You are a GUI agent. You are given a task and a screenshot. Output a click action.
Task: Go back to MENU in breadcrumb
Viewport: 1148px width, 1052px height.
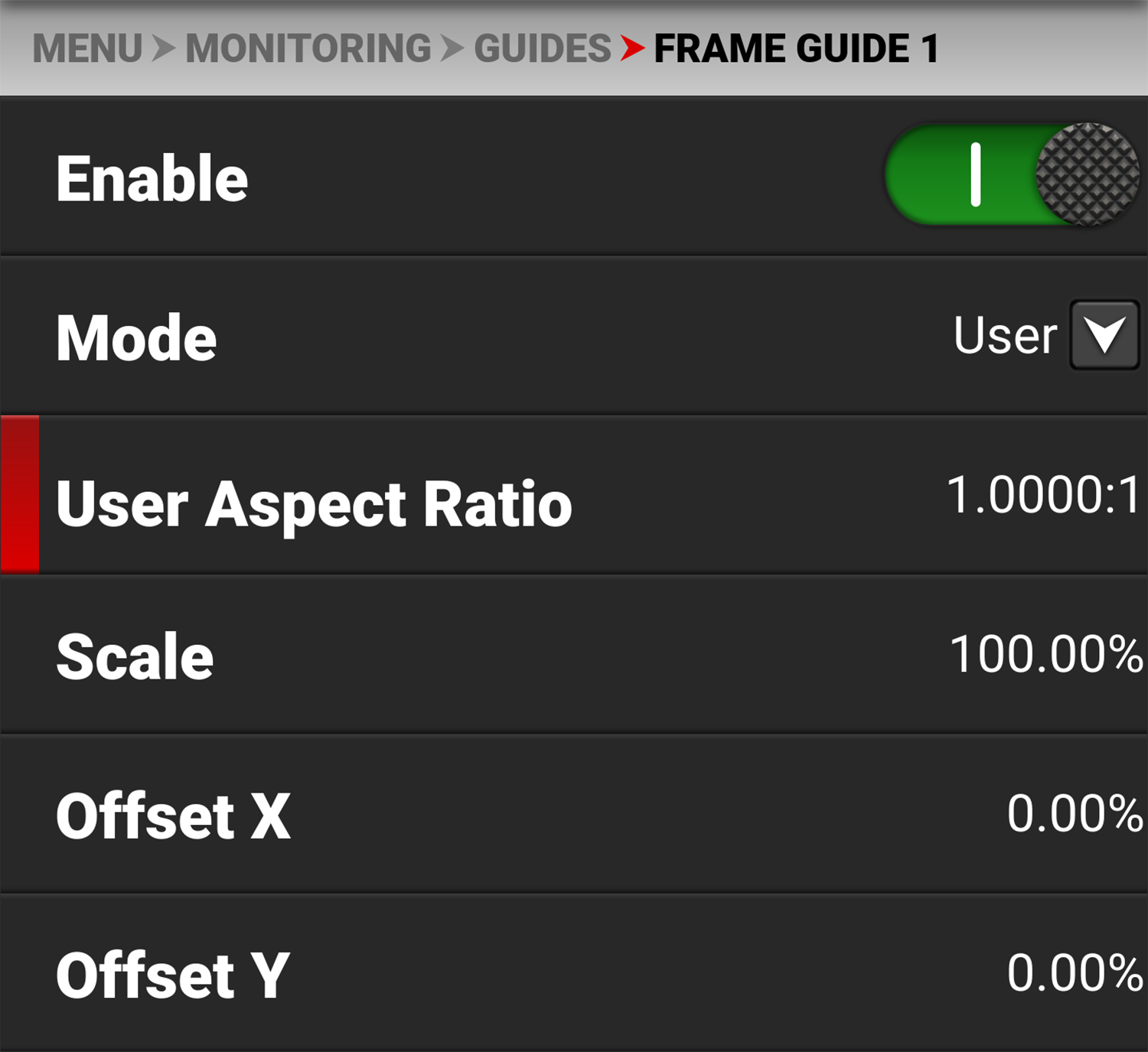click(87, 49)
